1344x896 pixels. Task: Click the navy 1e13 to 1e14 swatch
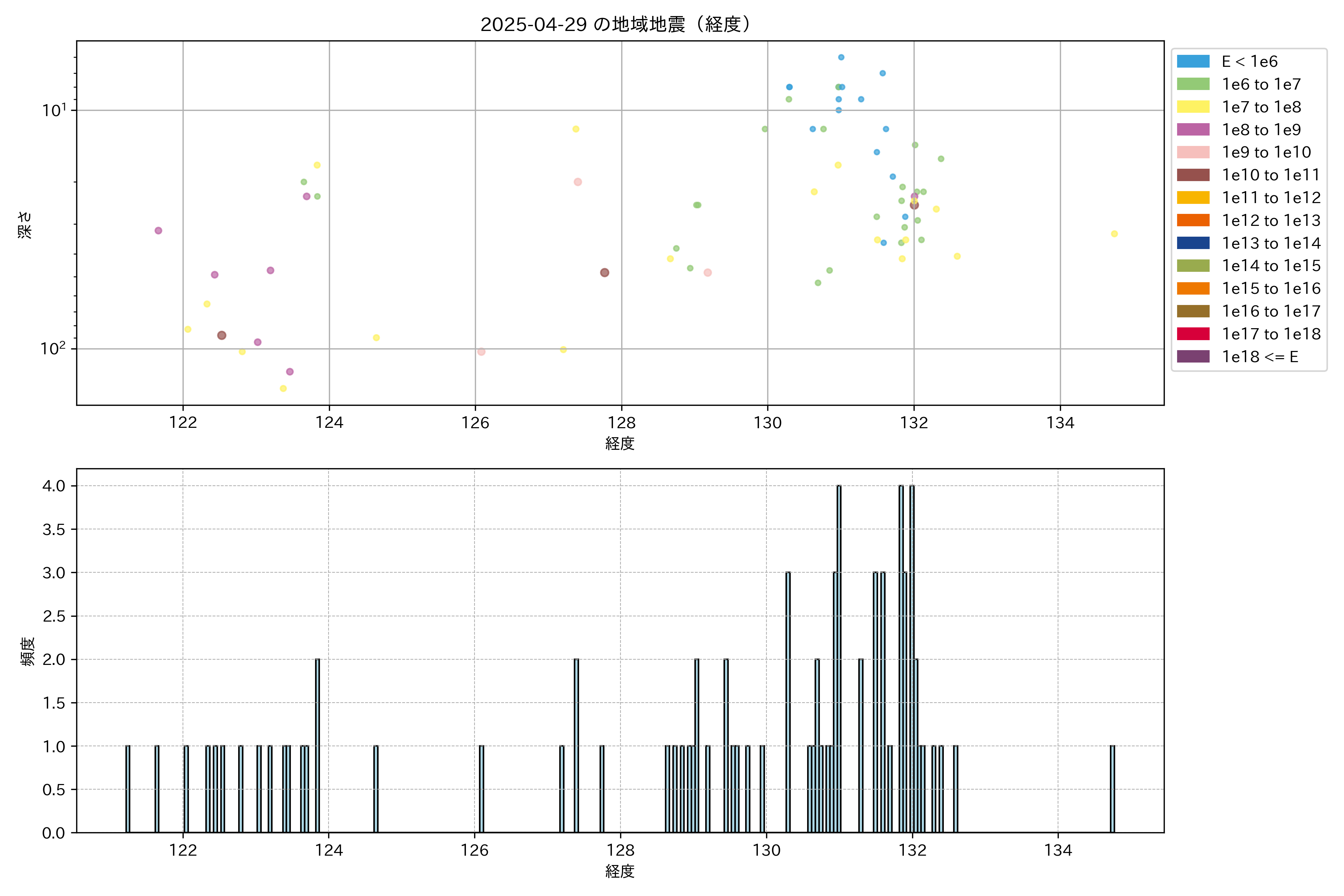click(x=1193, y=243)
